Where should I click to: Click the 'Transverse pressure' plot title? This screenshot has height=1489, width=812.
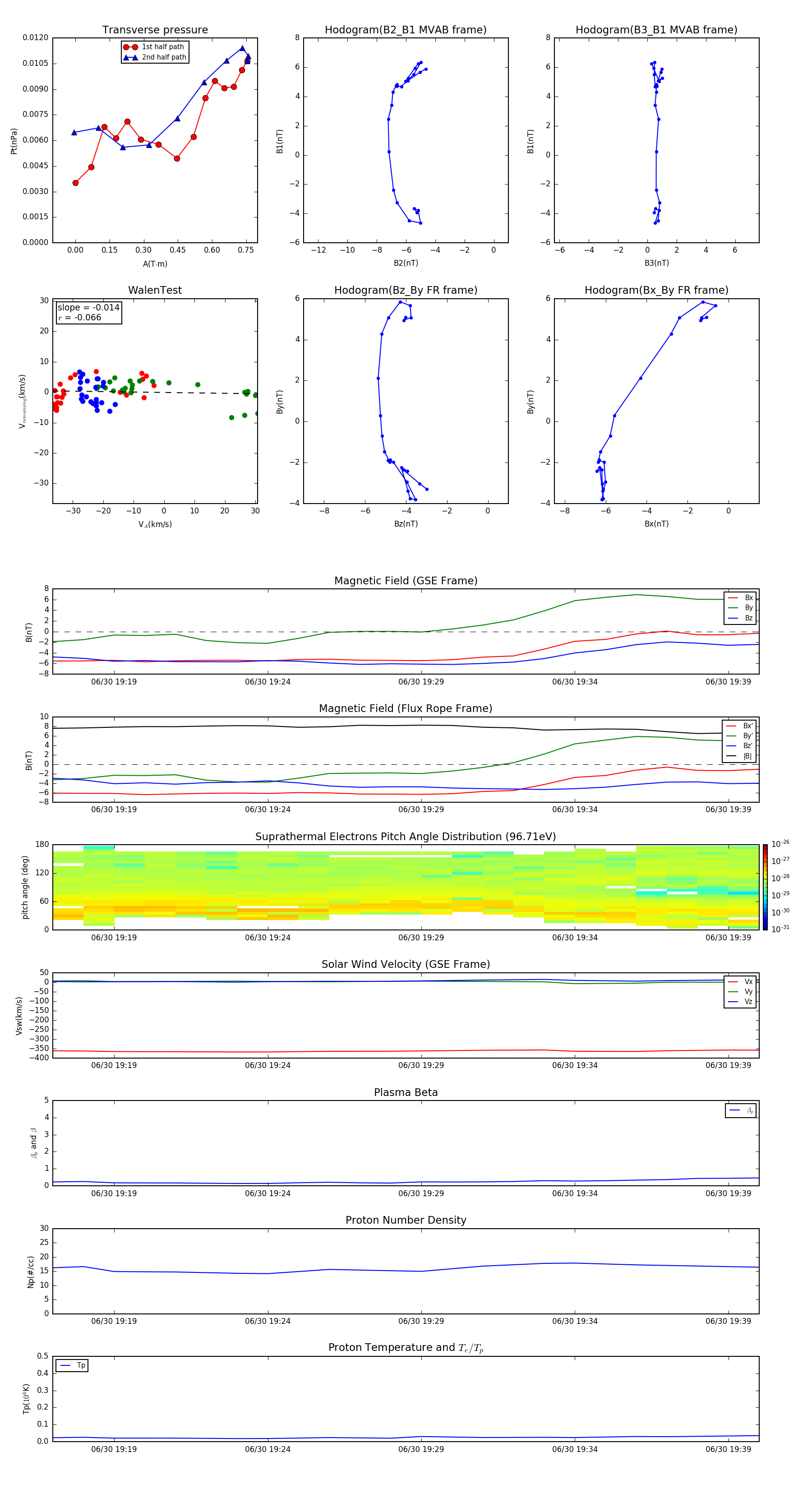pyautogui.click(x=155, y=30)
